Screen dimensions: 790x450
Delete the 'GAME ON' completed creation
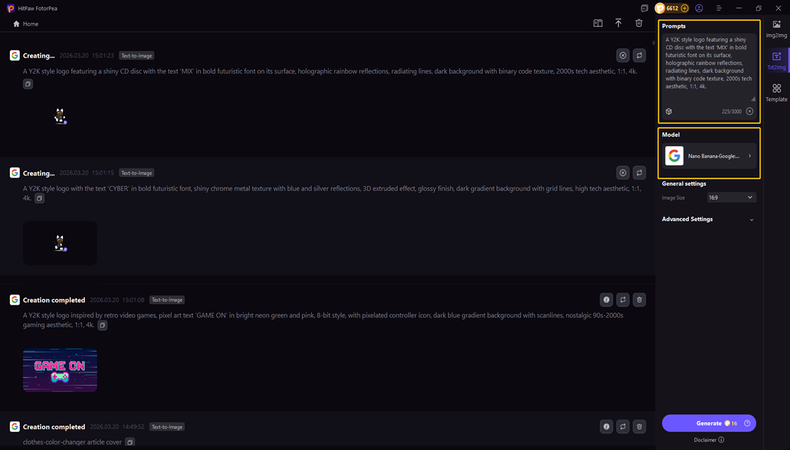pos(640,299)
